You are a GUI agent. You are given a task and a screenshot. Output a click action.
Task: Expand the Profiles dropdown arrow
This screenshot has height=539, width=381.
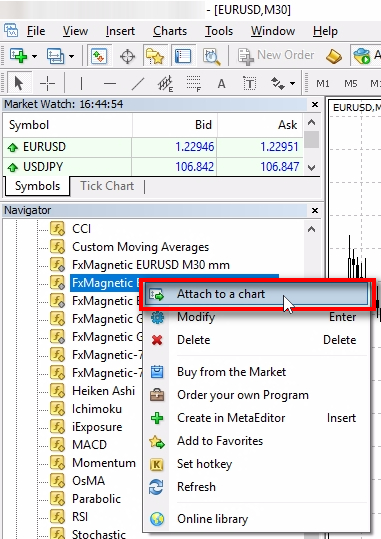(71, 56)
